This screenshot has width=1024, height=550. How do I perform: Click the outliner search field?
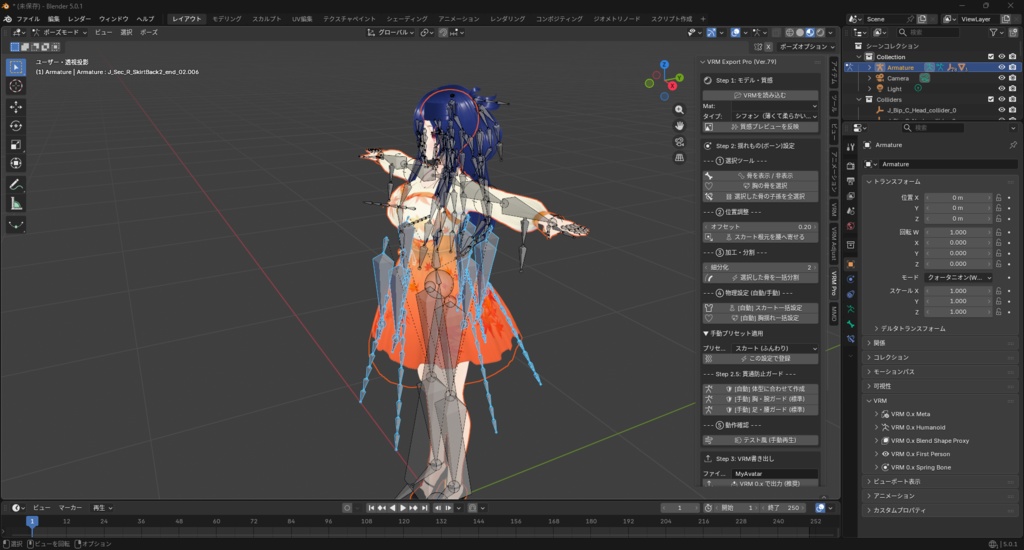927,32
